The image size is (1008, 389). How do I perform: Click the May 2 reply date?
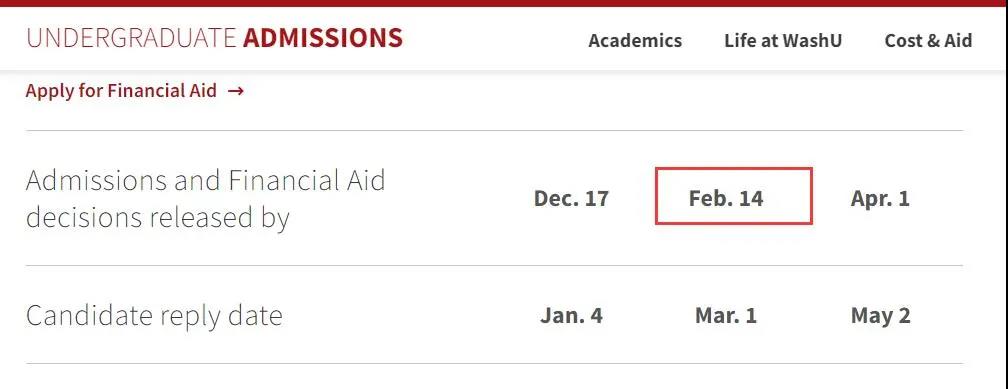(x=880, y=316)
